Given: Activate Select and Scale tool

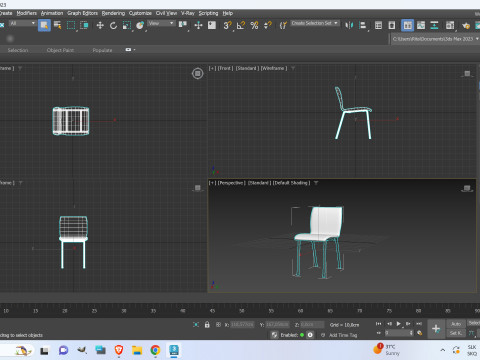Looking at the screenshot, I should pos(127,25).
